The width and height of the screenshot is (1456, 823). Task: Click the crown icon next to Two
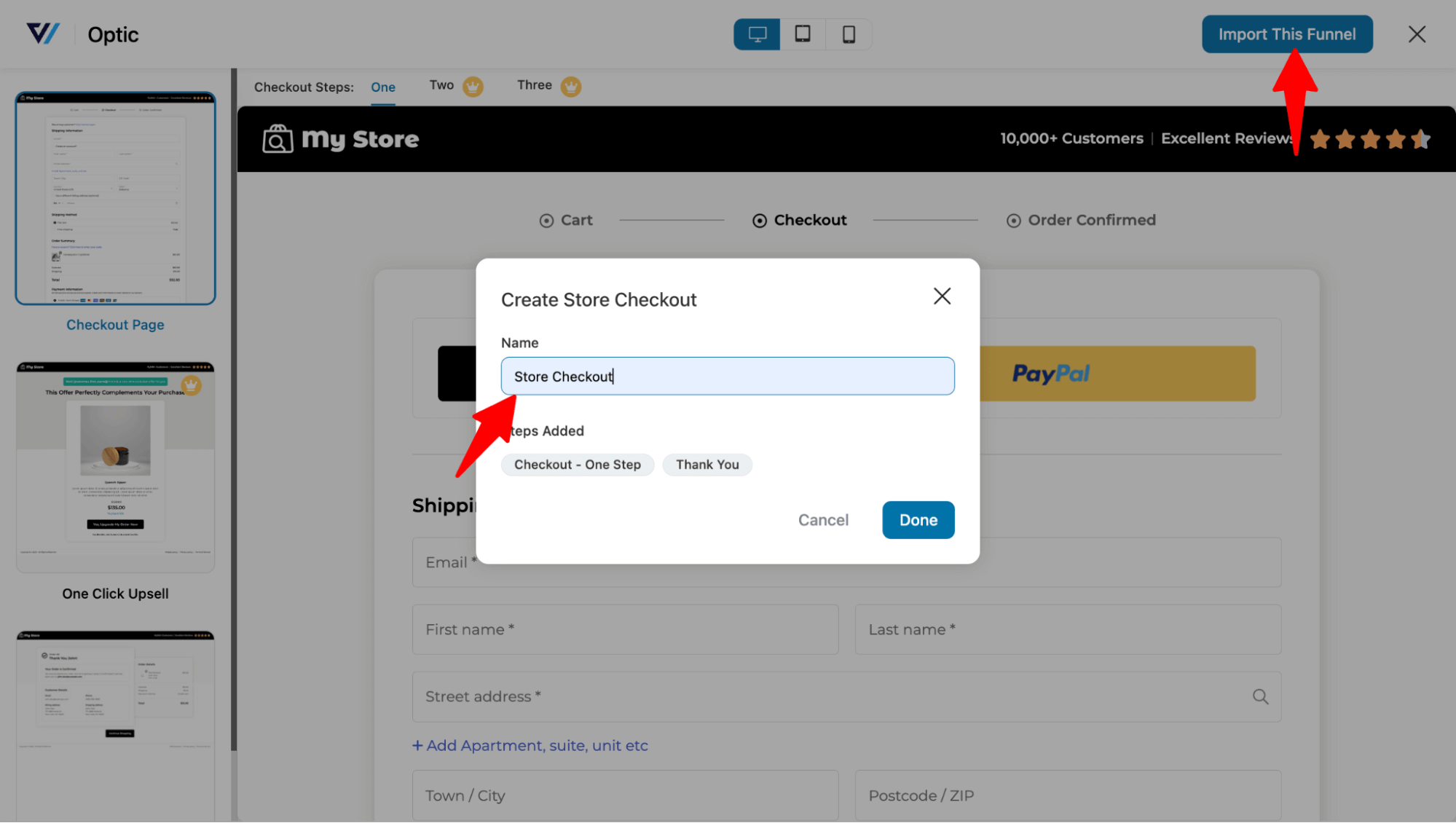[x=473, y=87]
